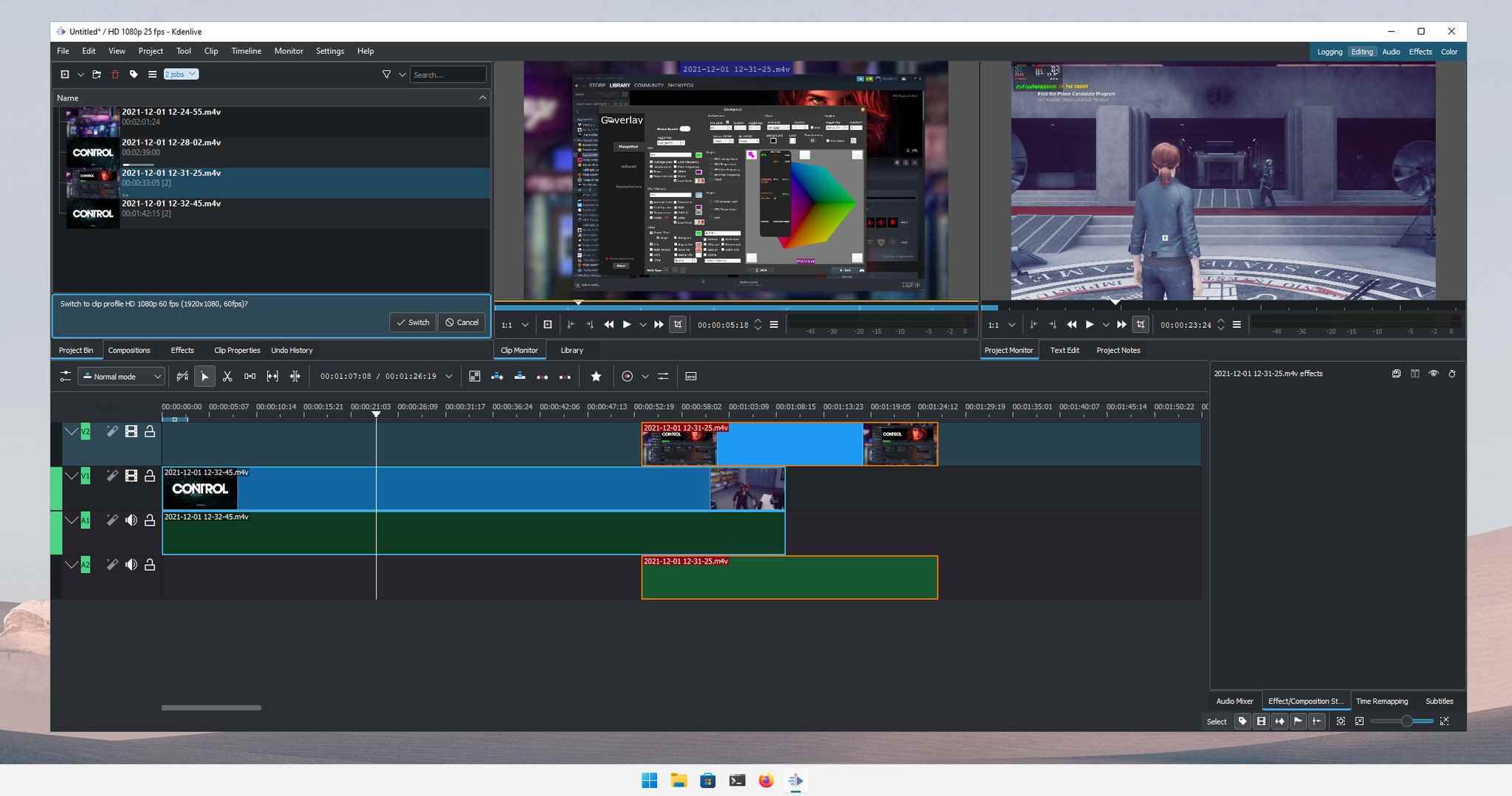The height and width of the screenshot is (796, 1512).
Task: Click the Extract timeline zone icon
Action: 542,377
